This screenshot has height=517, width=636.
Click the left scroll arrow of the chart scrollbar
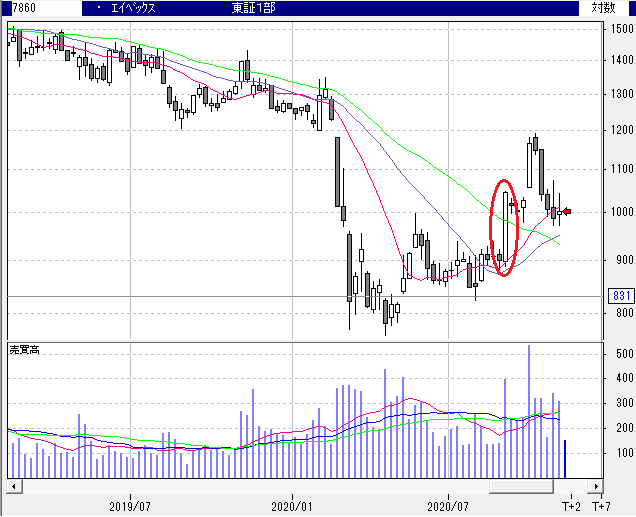tap(15, 486)
